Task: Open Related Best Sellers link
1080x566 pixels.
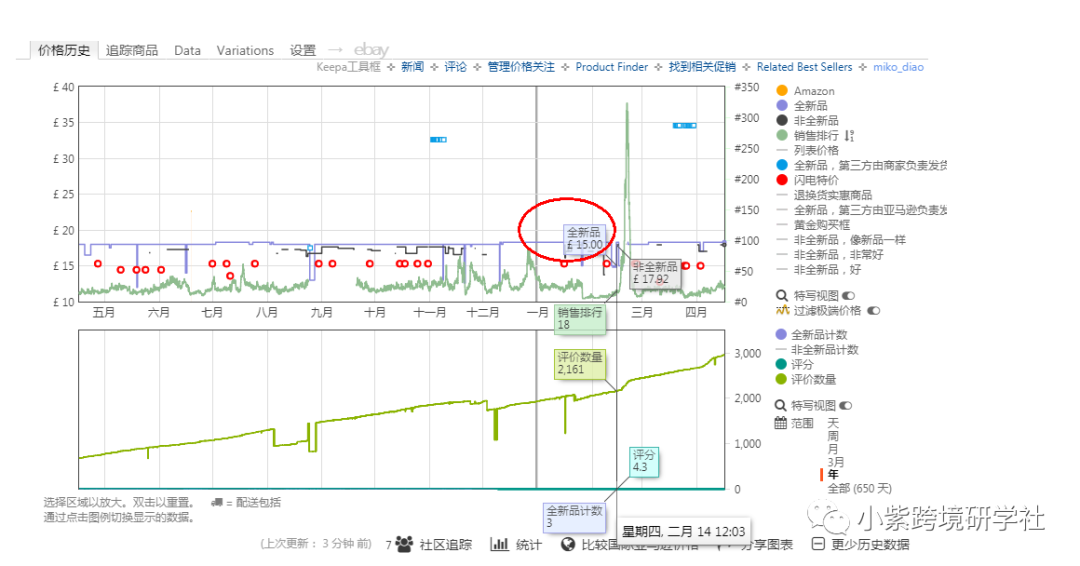Action: tap(804, 67)
